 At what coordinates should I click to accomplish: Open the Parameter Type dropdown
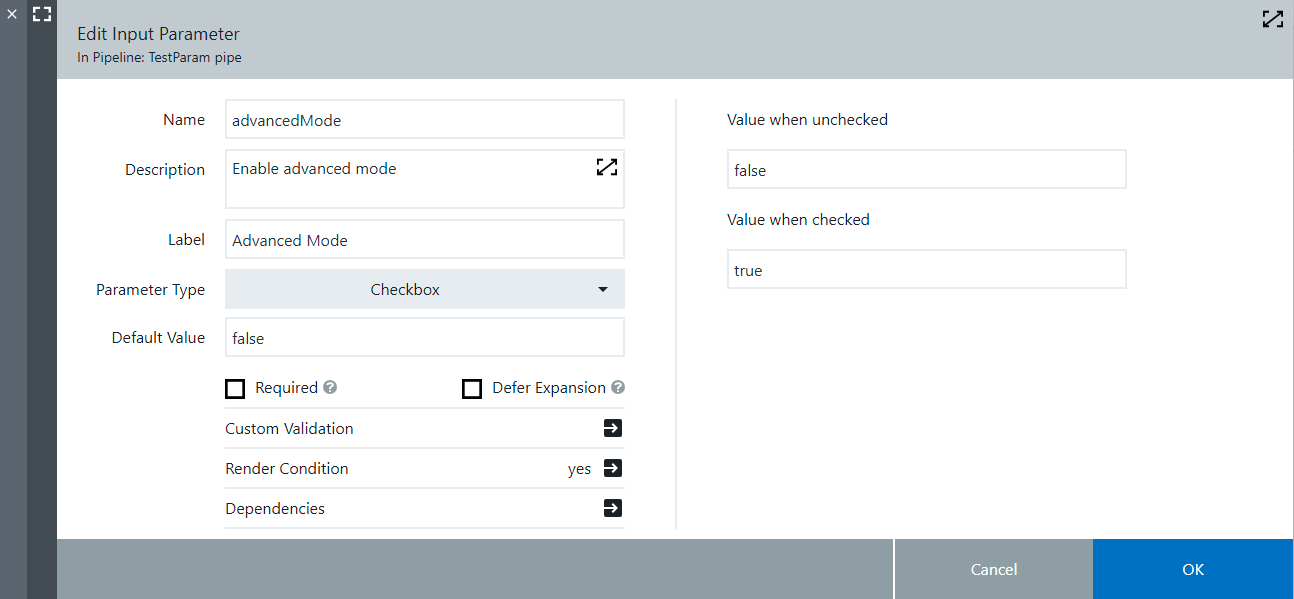point(425,289)
